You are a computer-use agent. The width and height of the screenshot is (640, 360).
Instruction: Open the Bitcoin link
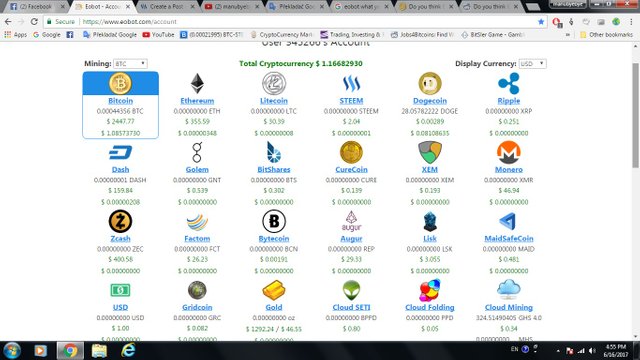120,101
